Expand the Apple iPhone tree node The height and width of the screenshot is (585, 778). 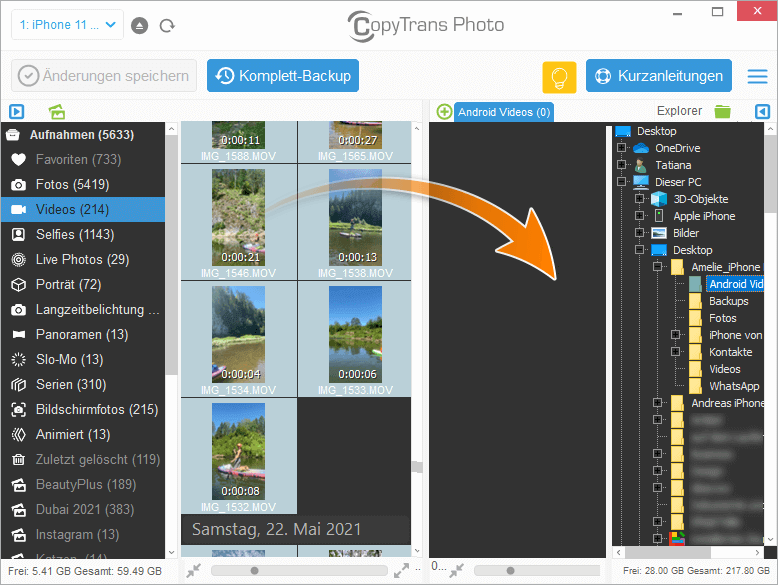pyautogui.click(x=639, y=216)
